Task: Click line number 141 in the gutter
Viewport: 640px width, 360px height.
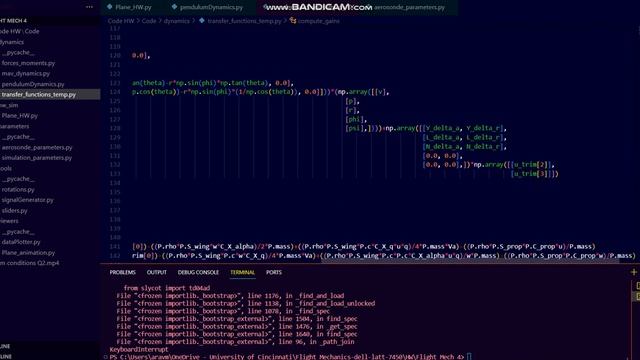Action: click(115, 247)
